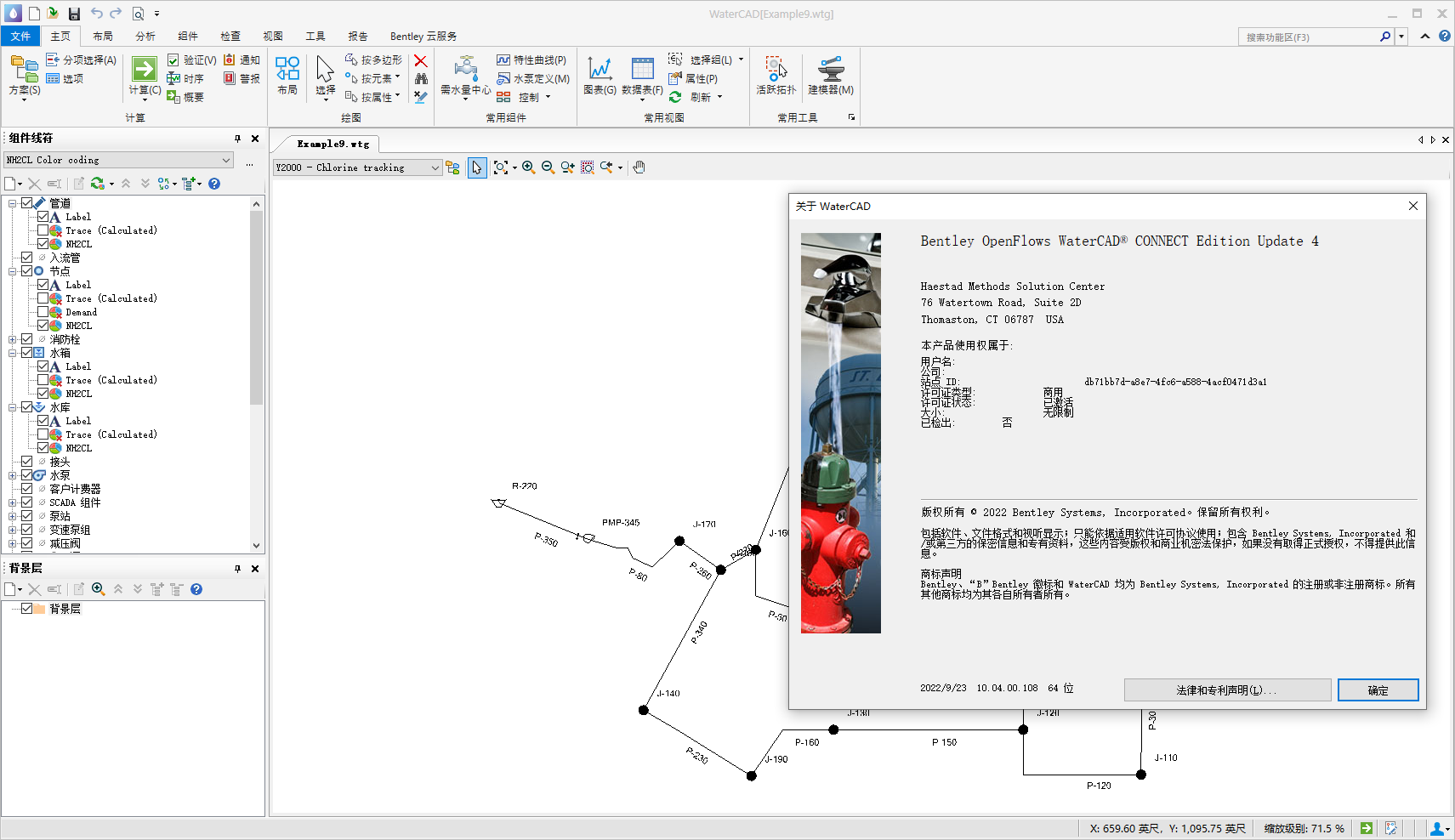Image resolution: width=1455 pixels, height=840 pixels.
Task: Click the Save icon in quick access
Action: [x=74, y=14]
